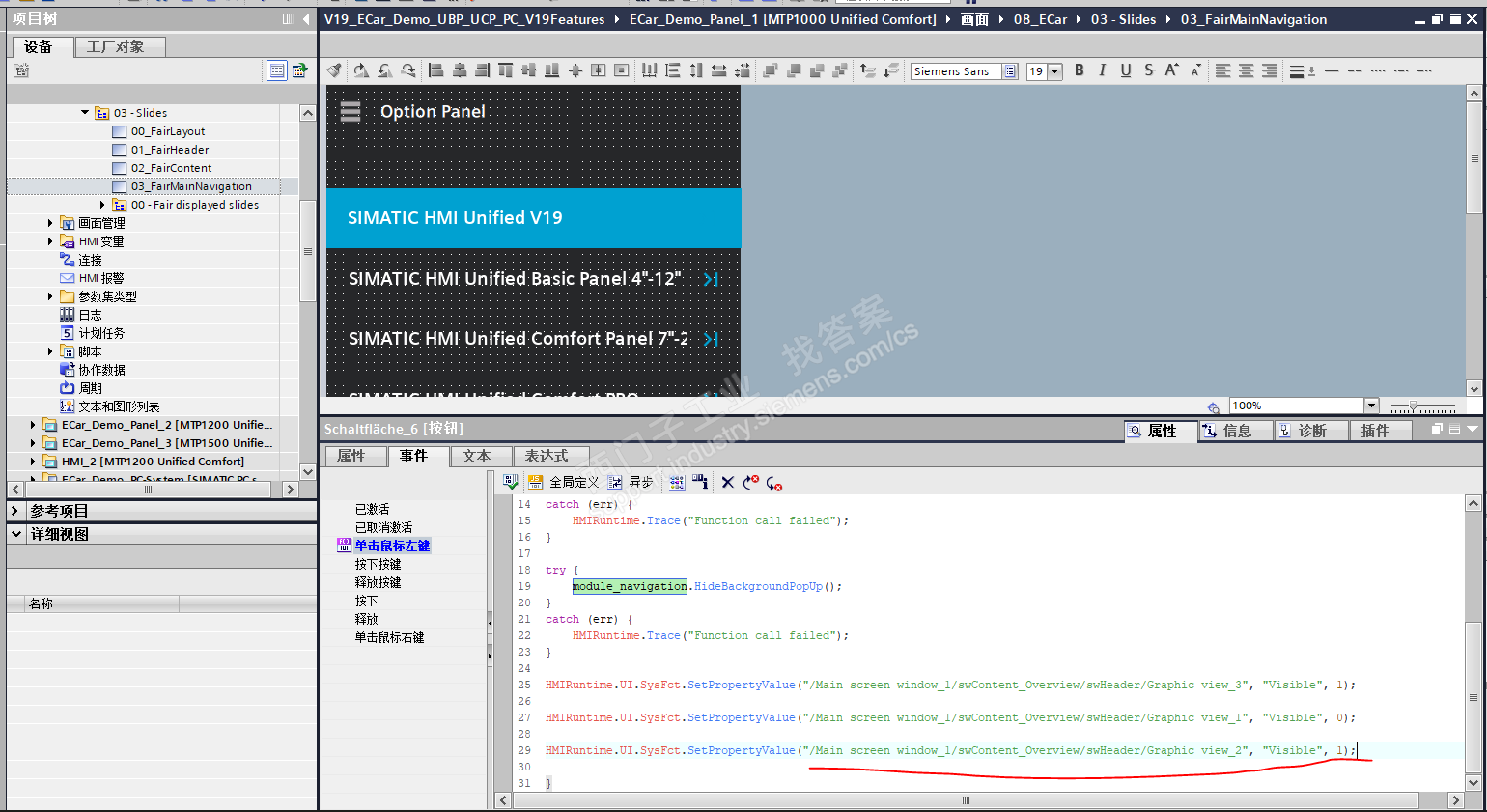The width and height of the screenshot is (1487, 812).
Task: Collapse the 详细视图 section
Action: (15, 534)
